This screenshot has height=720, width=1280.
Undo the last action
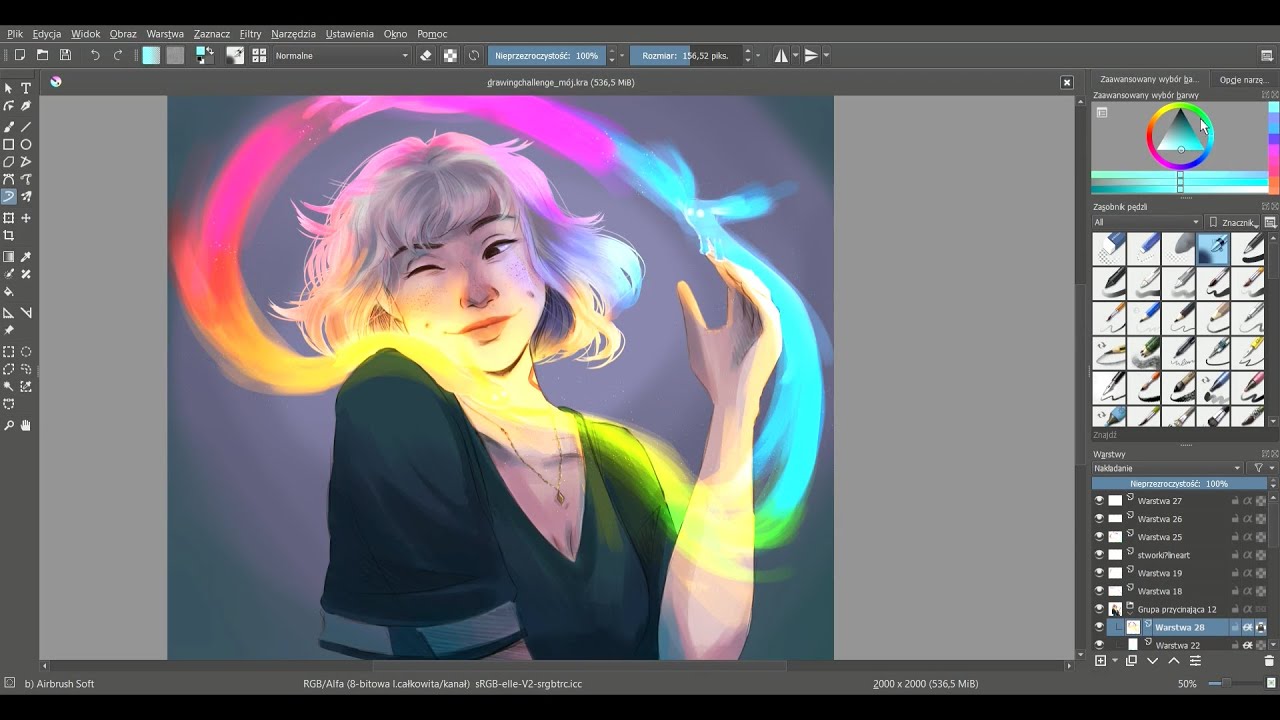point(95,55)
